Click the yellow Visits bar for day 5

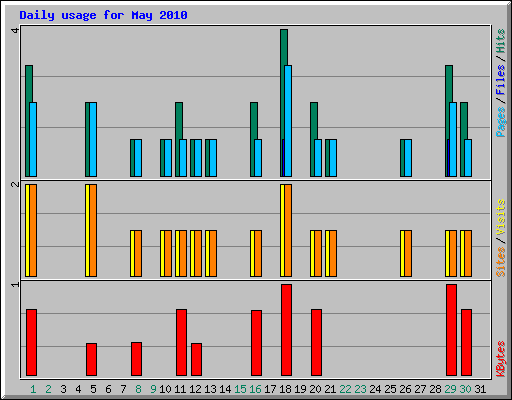pos(87,230)
